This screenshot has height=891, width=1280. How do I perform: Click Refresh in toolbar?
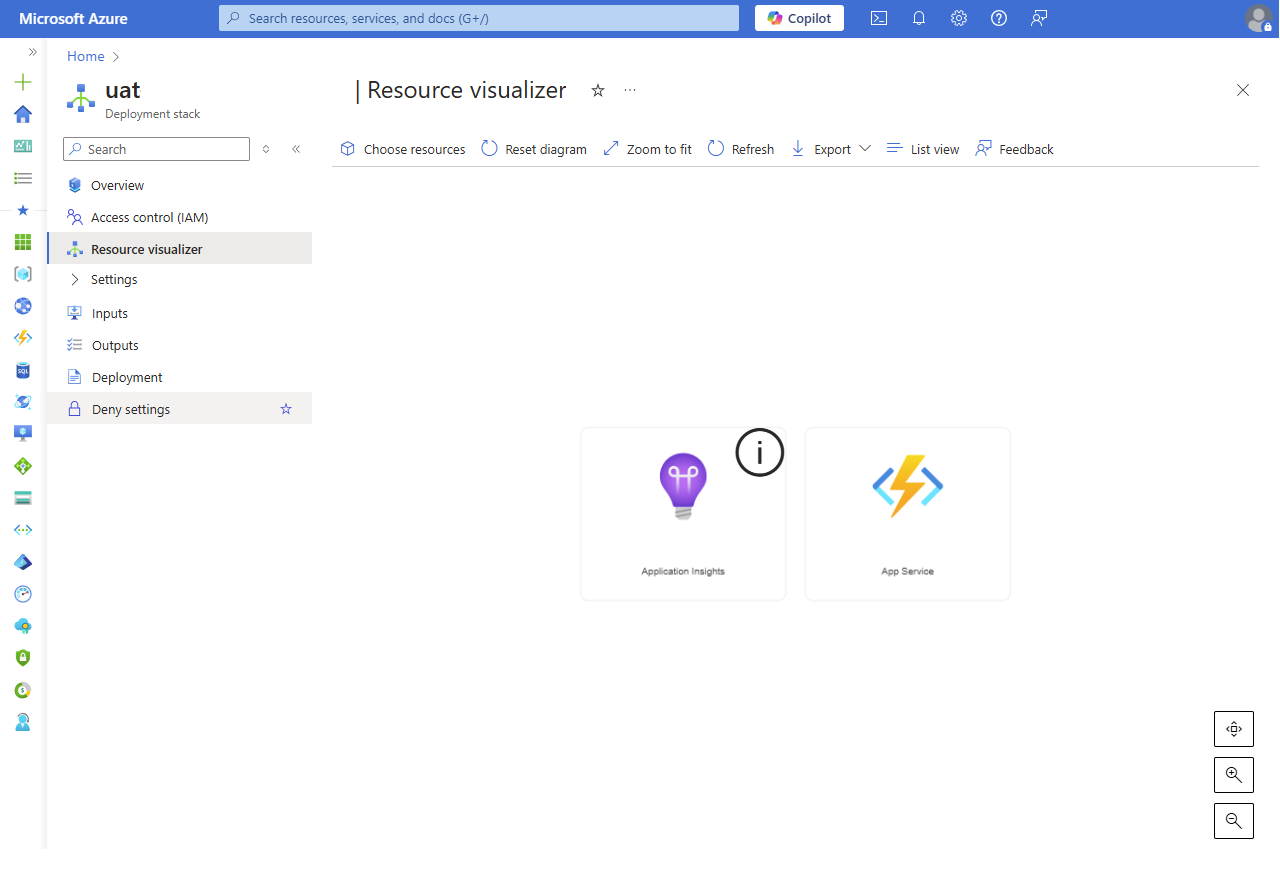click(741, 149)
